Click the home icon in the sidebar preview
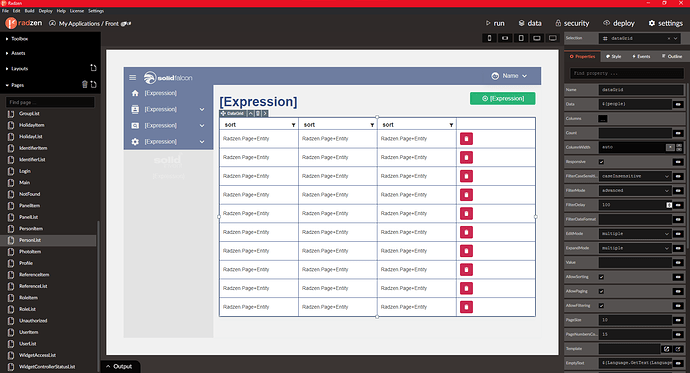This screenshot has height=373, width=690. pos(135,93)
